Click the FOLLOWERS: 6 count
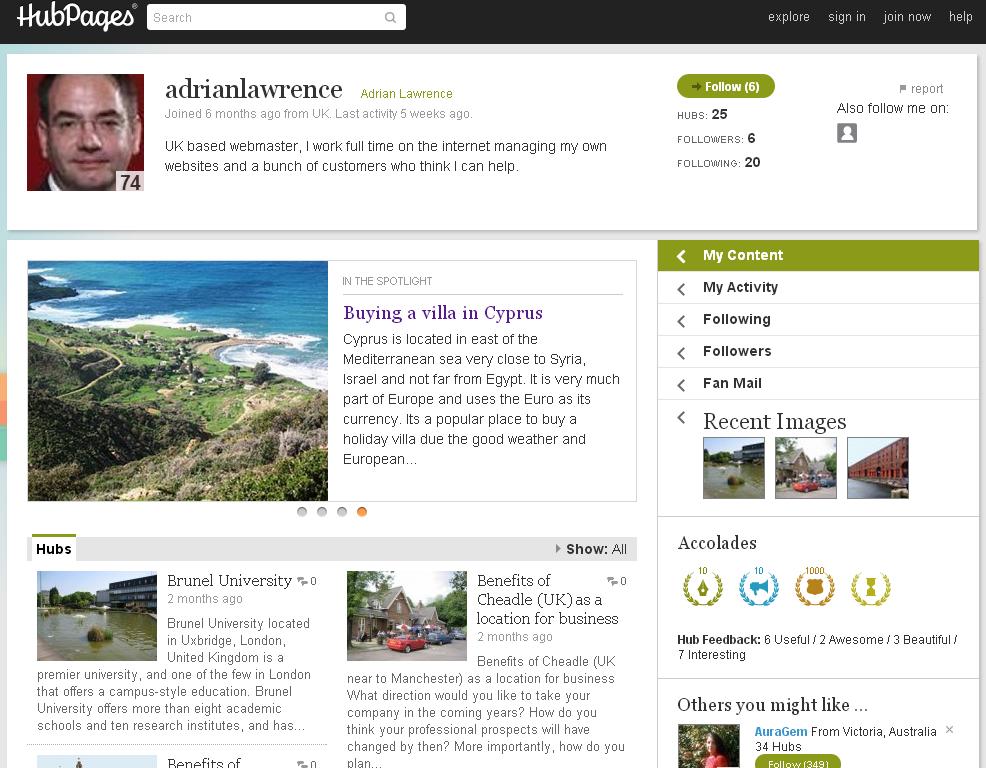 (x=716, y=138)
